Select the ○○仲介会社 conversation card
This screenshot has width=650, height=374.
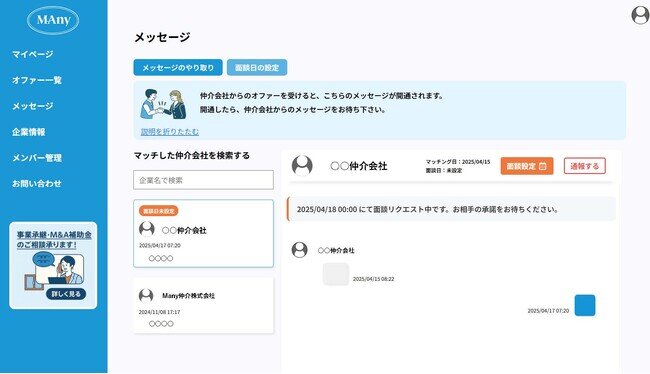204,233
